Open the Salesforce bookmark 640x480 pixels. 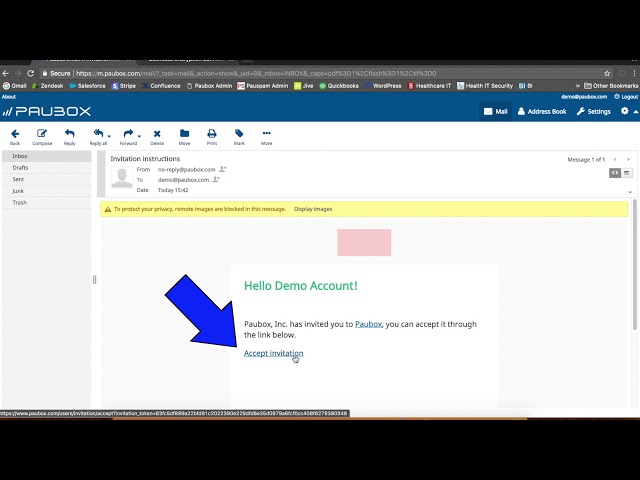pos(87,86)
